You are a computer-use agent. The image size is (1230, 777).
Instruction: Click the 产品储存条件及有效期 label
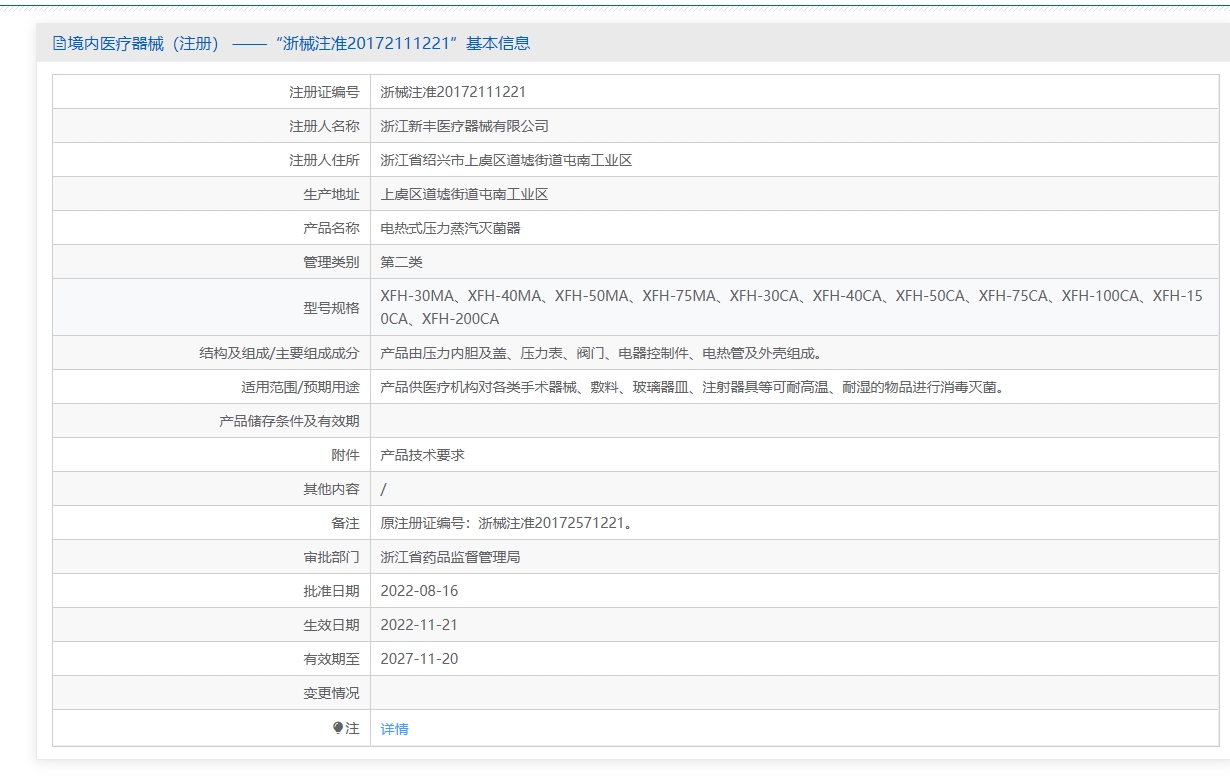(x=289, y=421)
